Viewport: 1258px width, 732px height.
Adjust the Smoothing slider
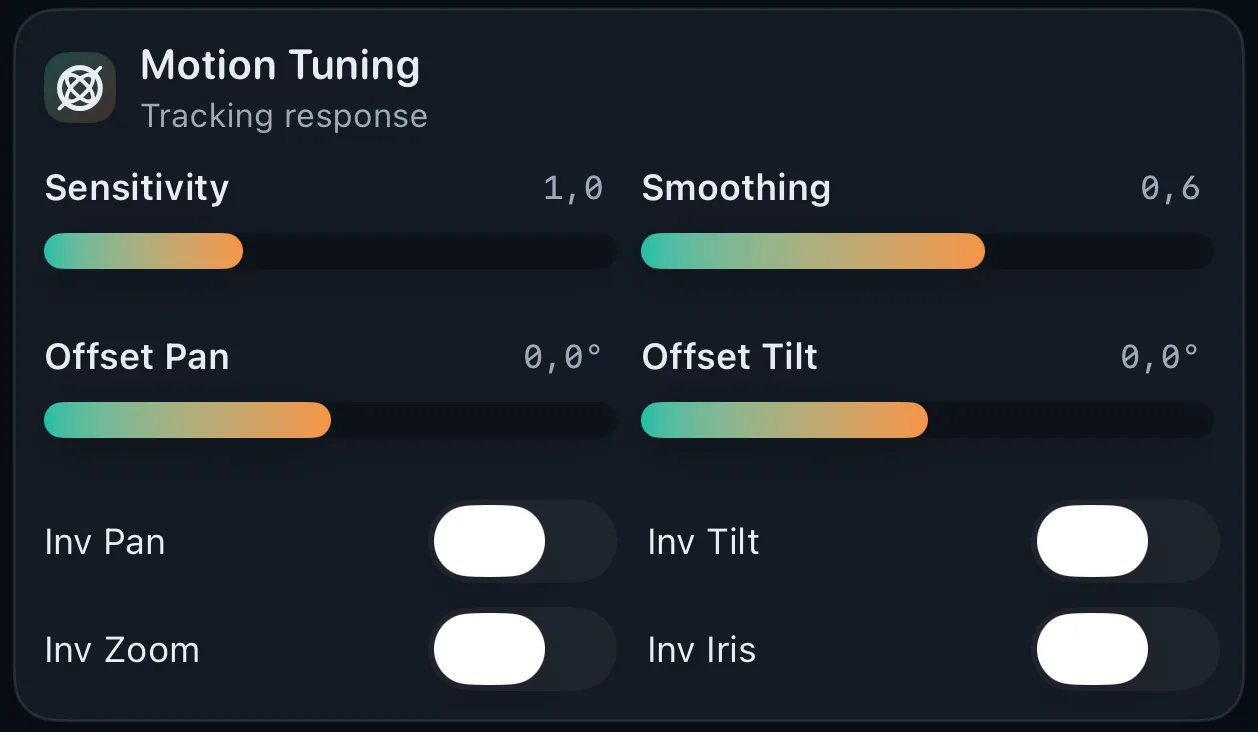tap(926, 250)
